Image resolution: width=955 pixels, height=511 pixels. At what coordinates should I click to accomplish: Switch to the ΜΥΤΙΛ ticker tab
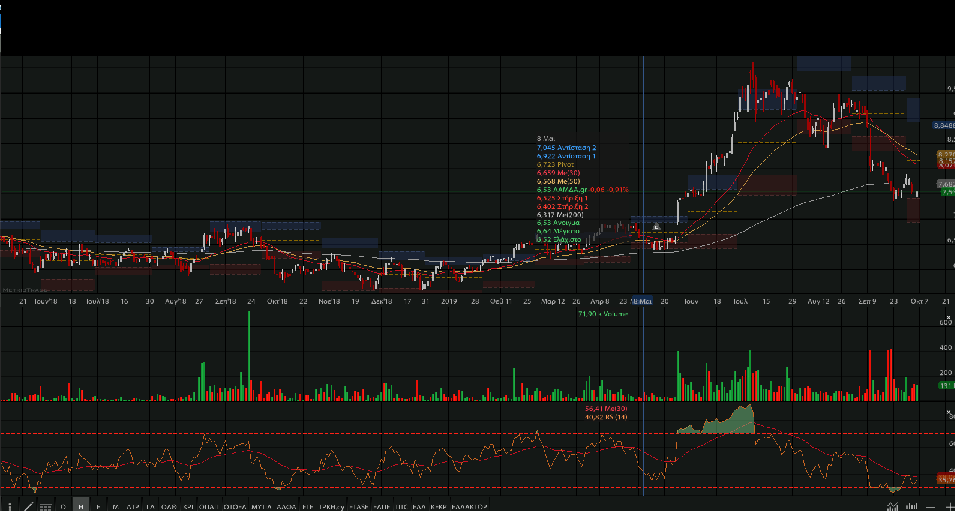(261, 506)
